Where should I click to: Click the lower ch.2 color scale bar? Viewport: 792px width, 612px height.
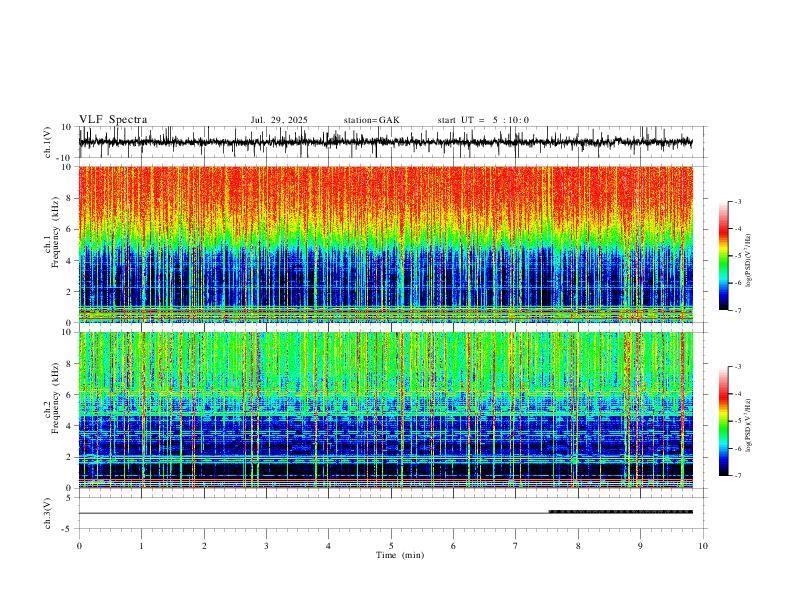click(724, 421)
